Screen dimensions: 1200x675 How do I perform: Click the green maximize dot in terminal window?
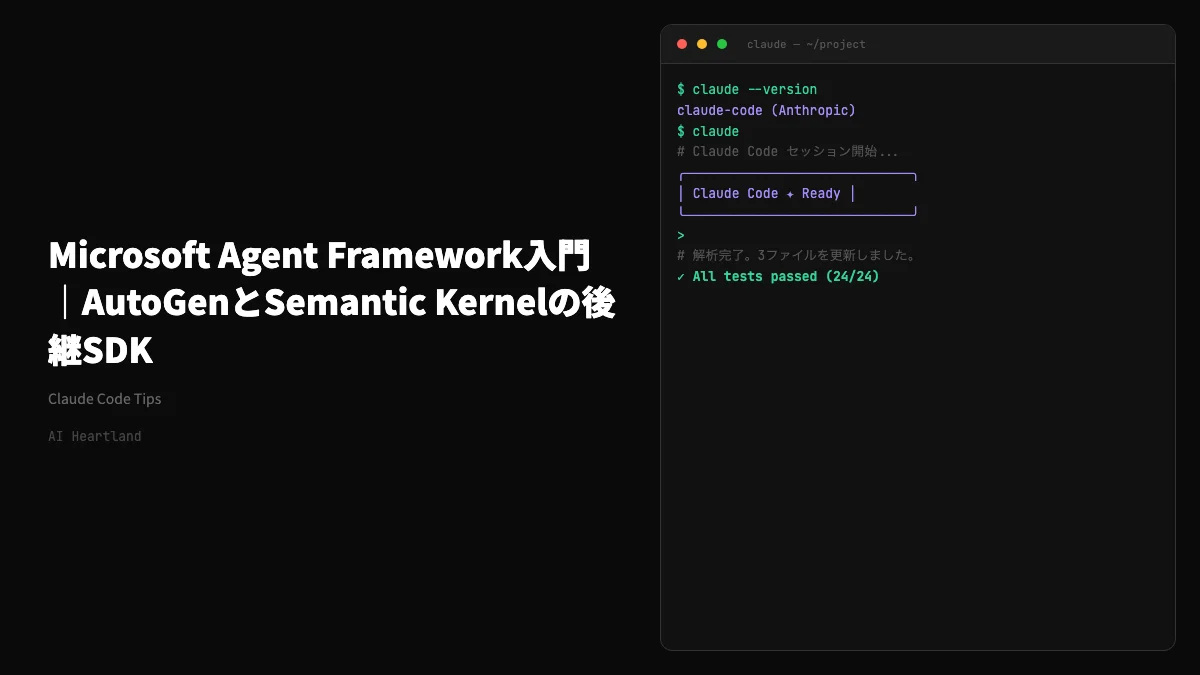[722, 44]
